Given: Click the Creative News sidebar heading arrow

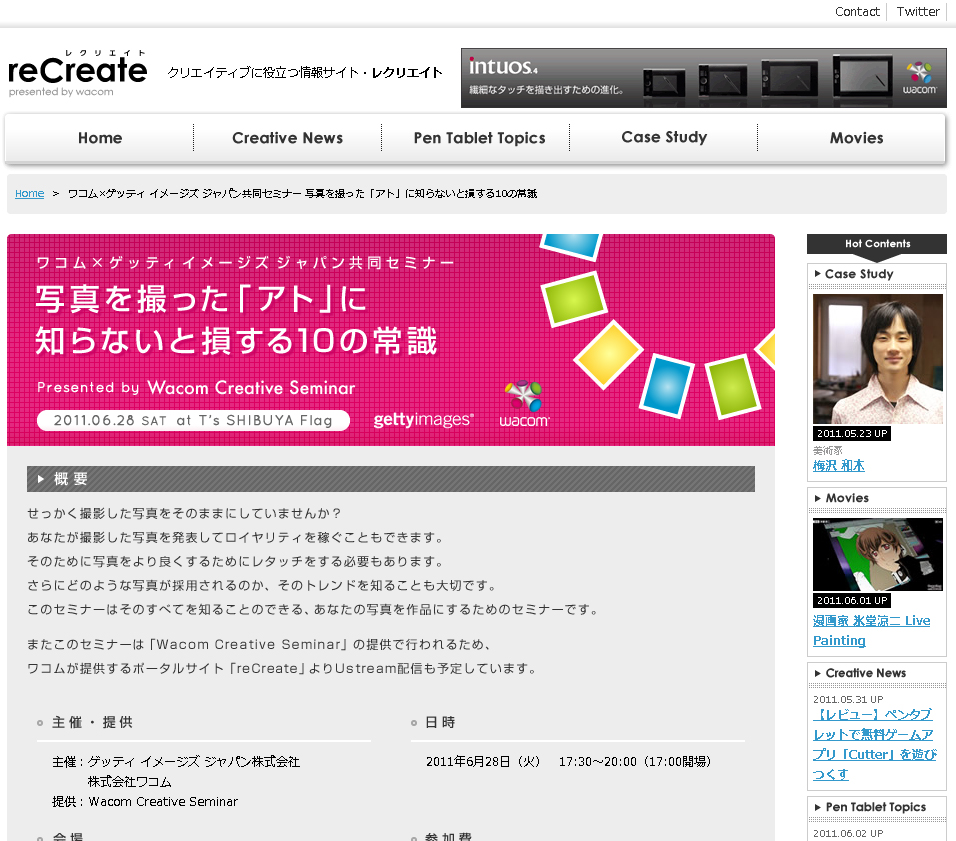Looking at the screenshot, I should [x=818, y=673].
